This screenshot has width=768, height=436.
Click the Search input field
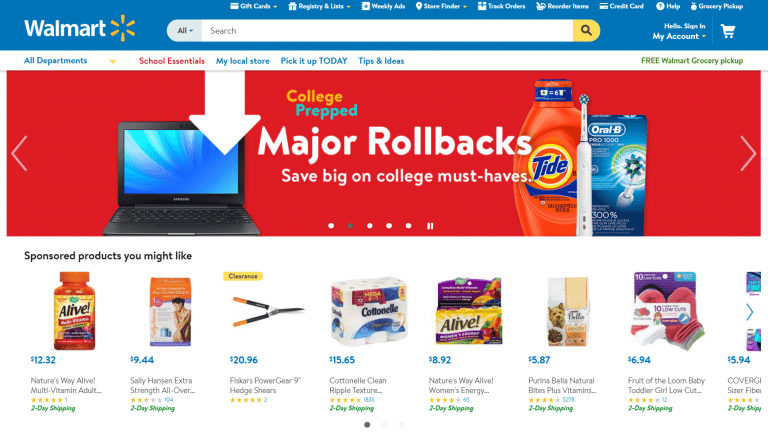click(x=387, y=30)
